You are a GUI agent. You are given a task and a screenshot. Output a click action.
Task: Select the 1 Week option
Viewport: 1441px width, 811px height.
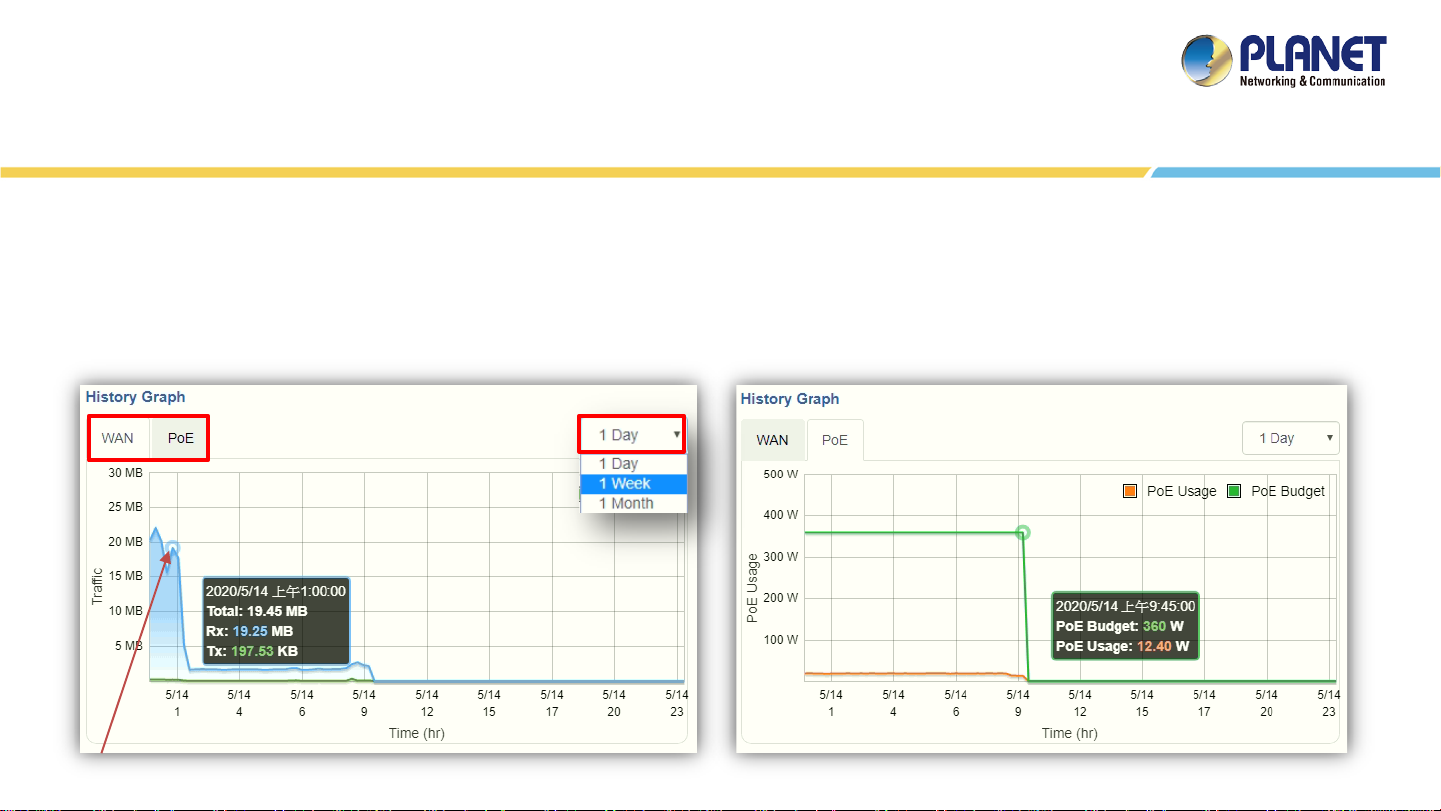coord(633,483)
